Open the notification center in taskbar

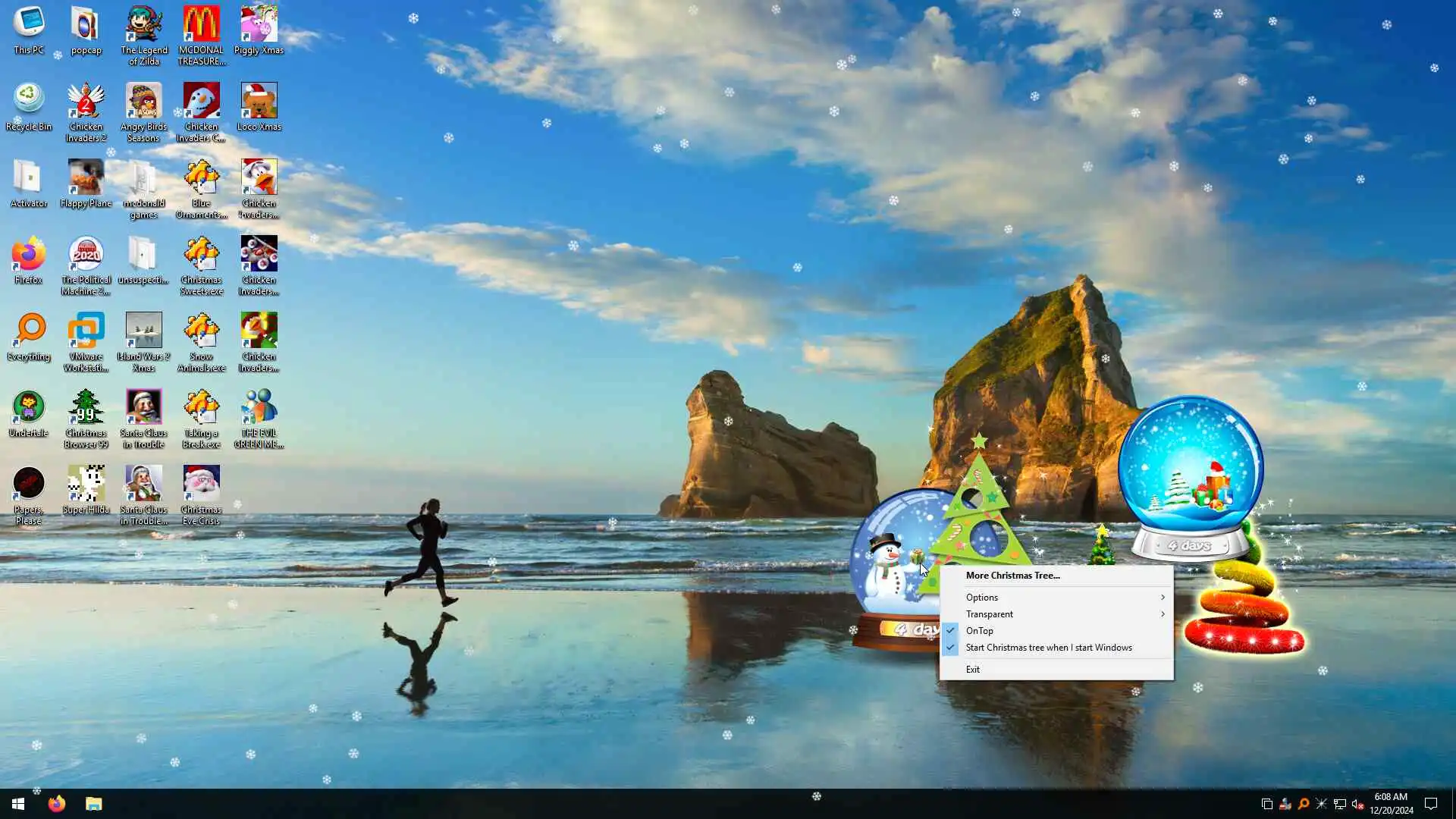coord(1431,804)
